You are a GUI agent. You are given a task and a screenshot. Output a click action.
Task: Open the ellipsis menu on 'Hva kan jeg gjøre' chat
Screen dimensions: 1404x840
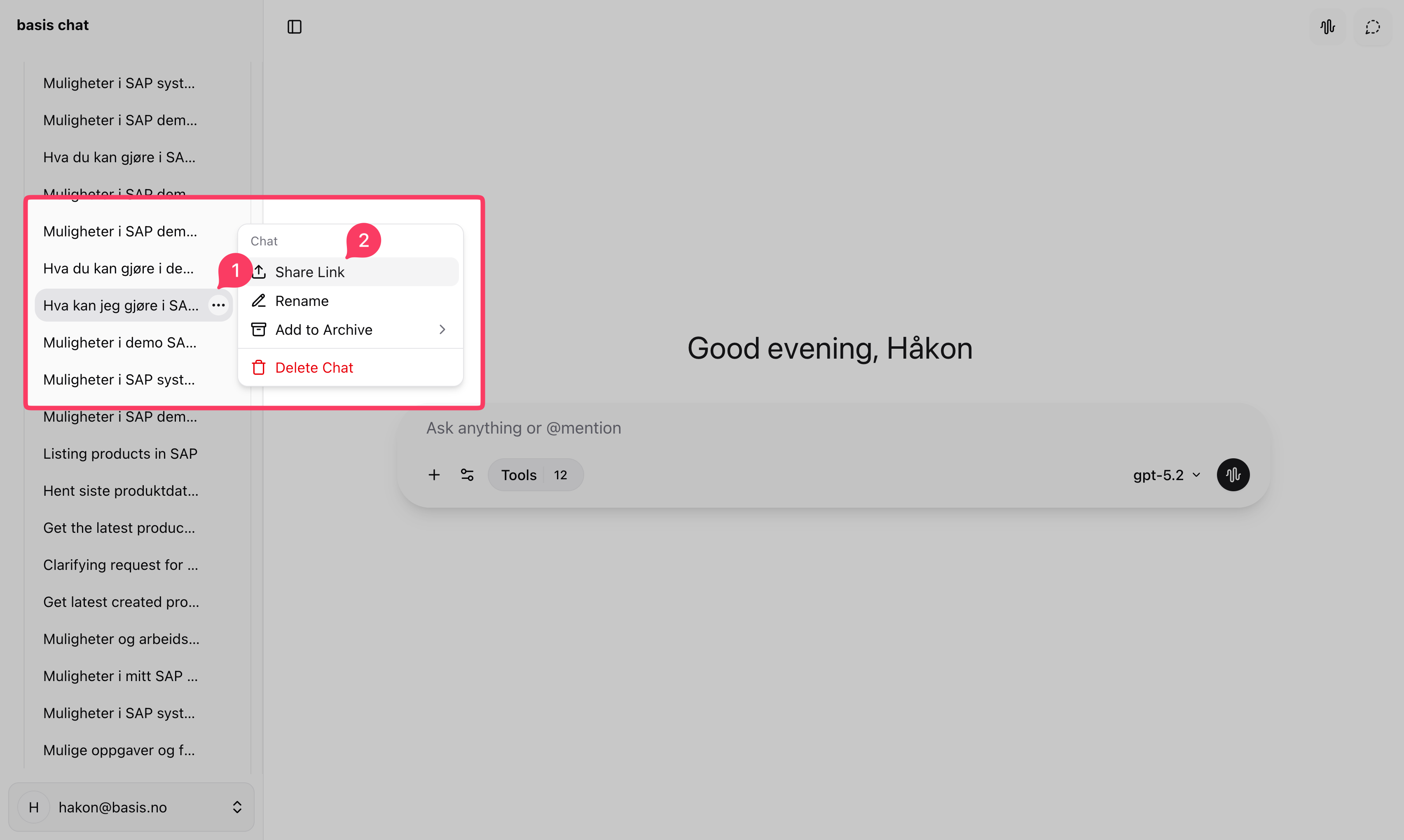point(219,305)
